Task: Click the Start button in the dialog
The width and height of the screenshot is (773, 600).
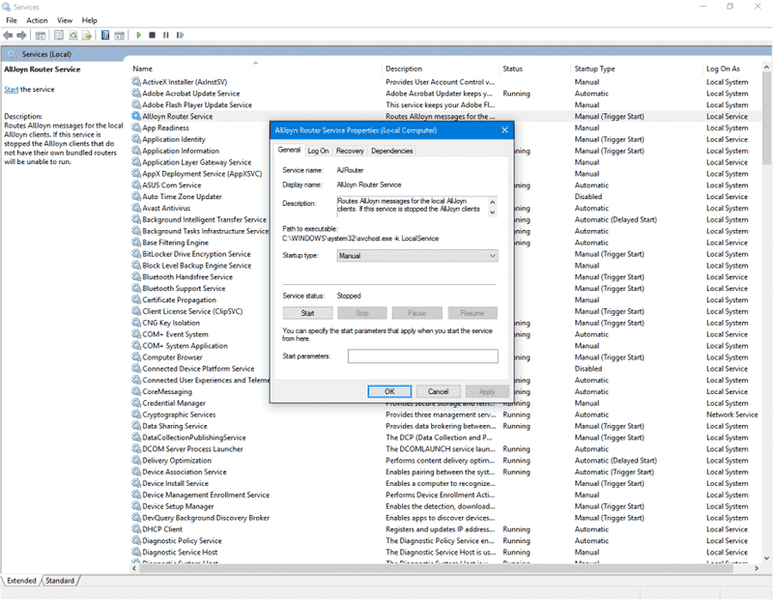Action: coord(308,313)
